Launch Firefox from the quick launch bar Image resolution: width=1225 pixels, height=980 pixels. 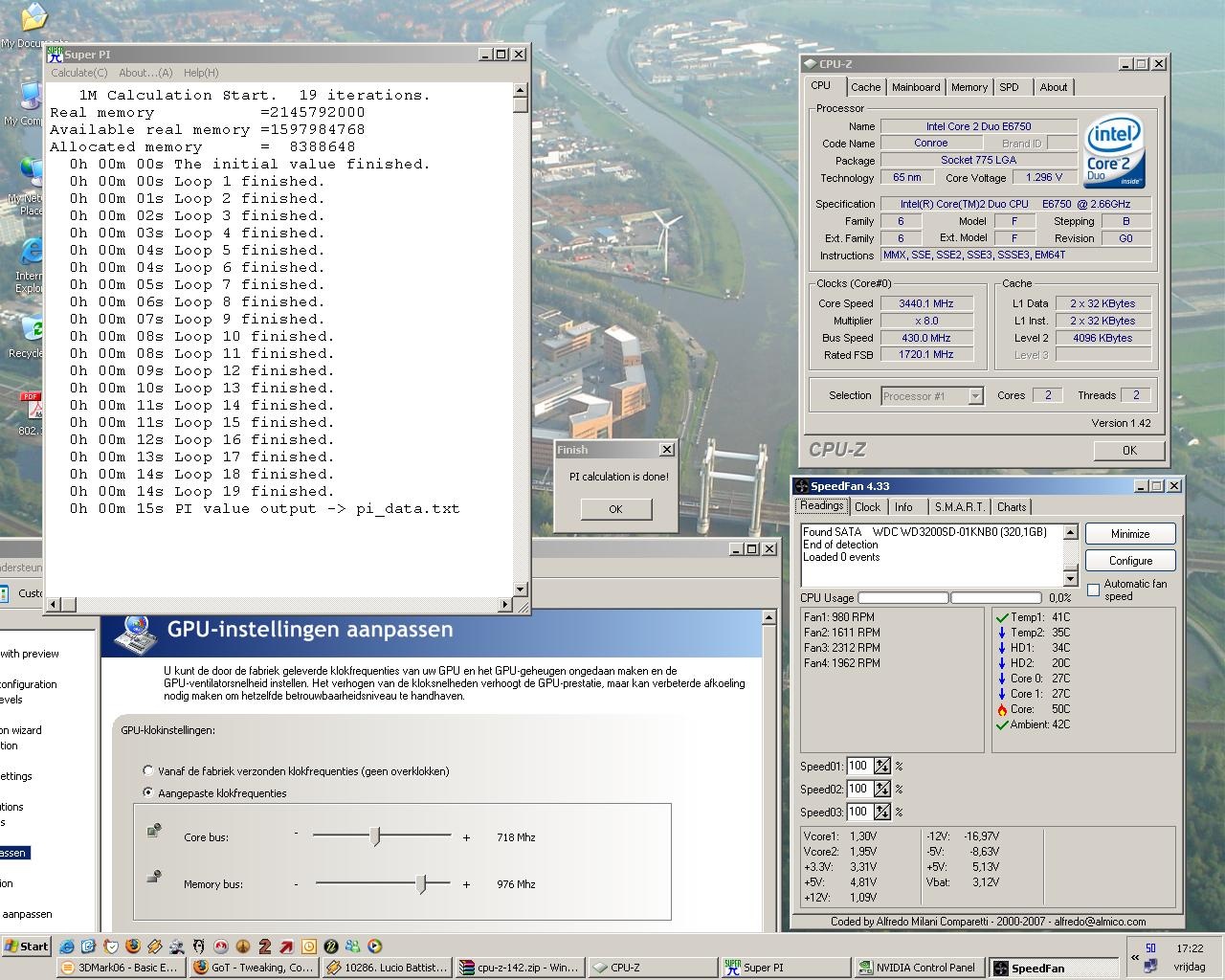133,947
